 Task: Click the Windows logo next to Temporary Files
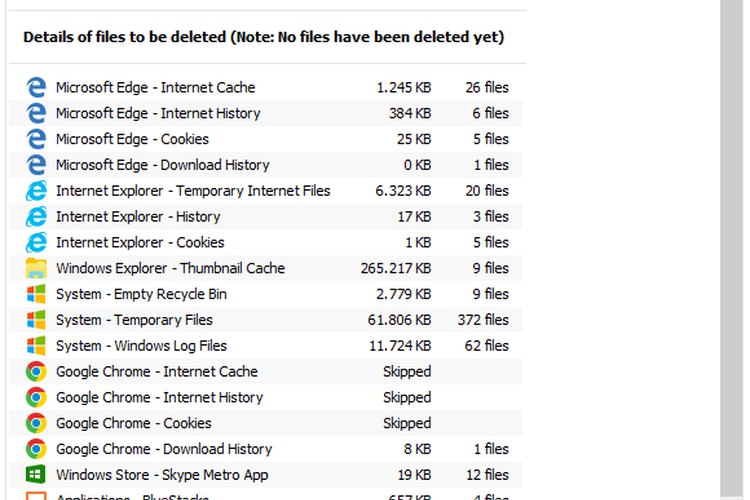[x=36, y=320]
